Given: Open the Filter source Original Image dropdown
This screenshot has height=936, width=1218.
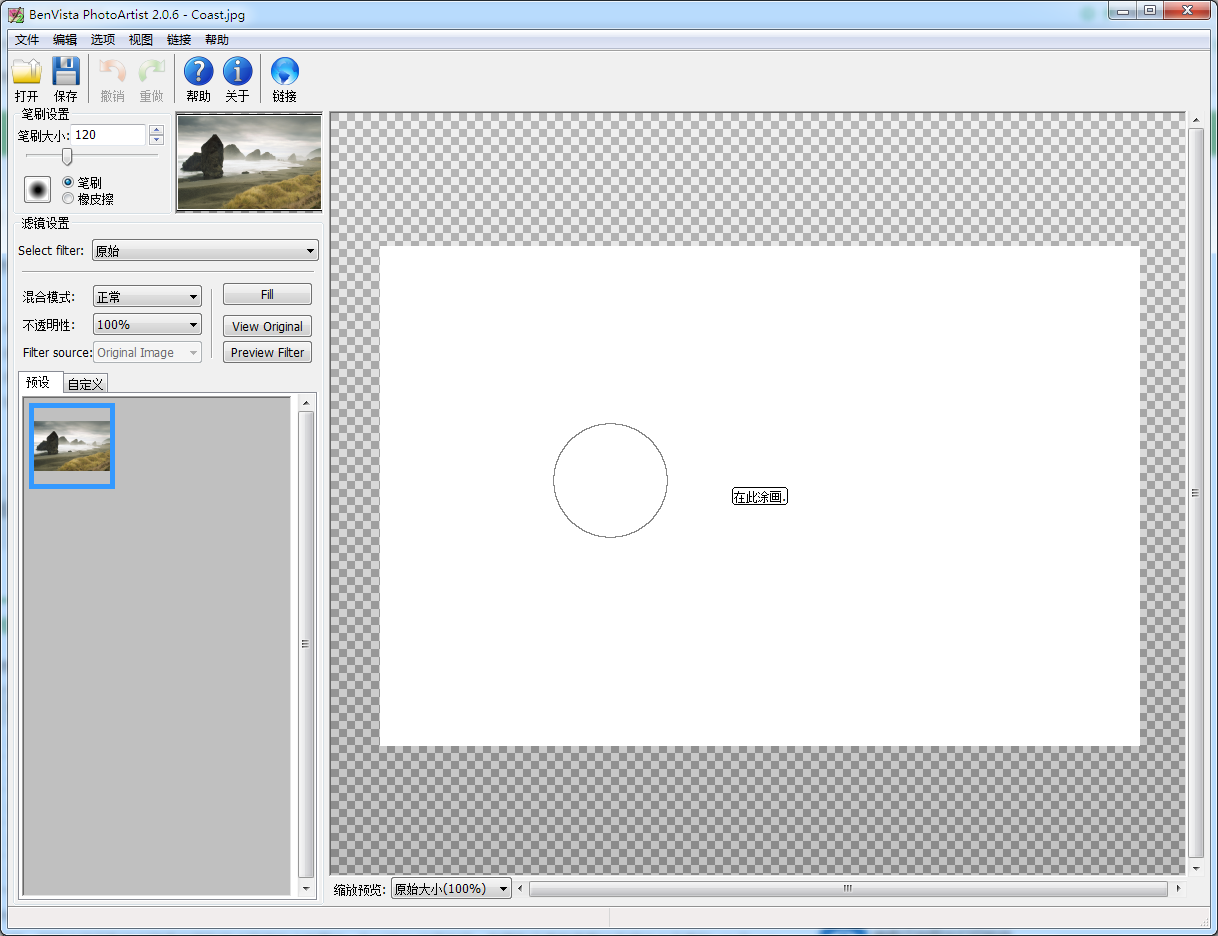Looking at the screenshot, I should pyautogui.click(x=147, y=353).
